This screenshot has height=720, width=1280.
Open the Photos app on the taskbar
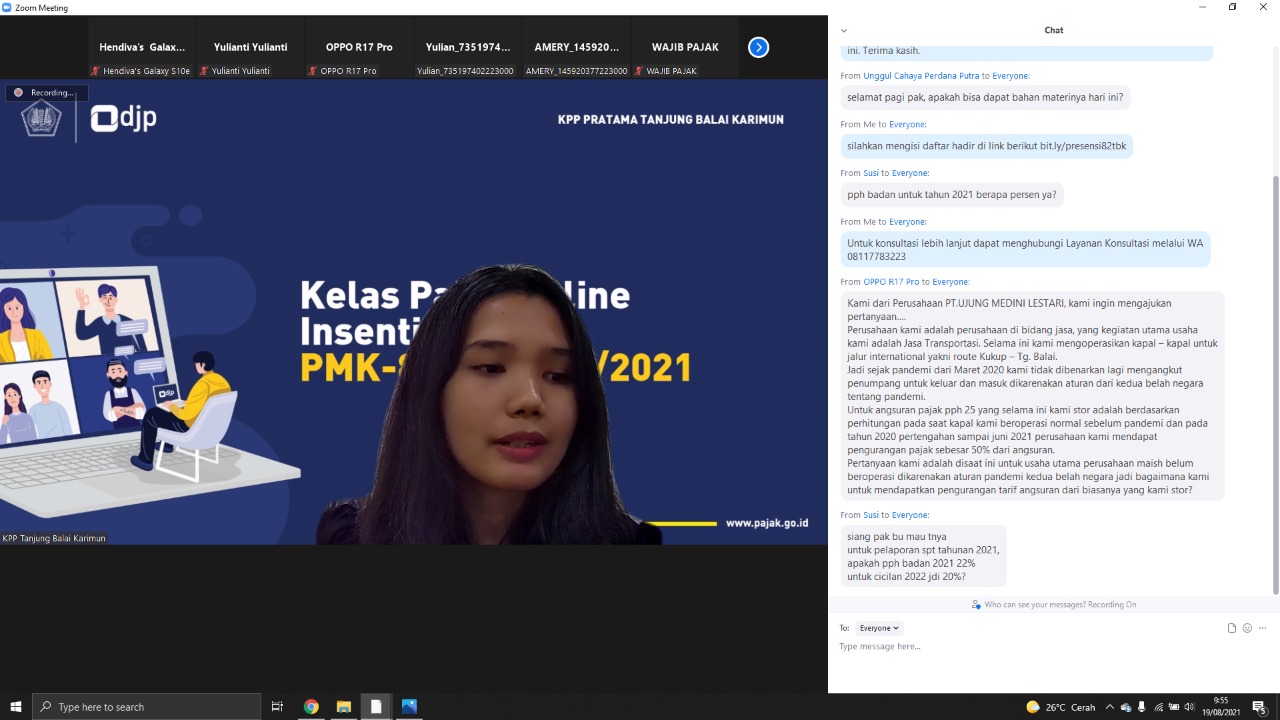(x=409, y=707)
